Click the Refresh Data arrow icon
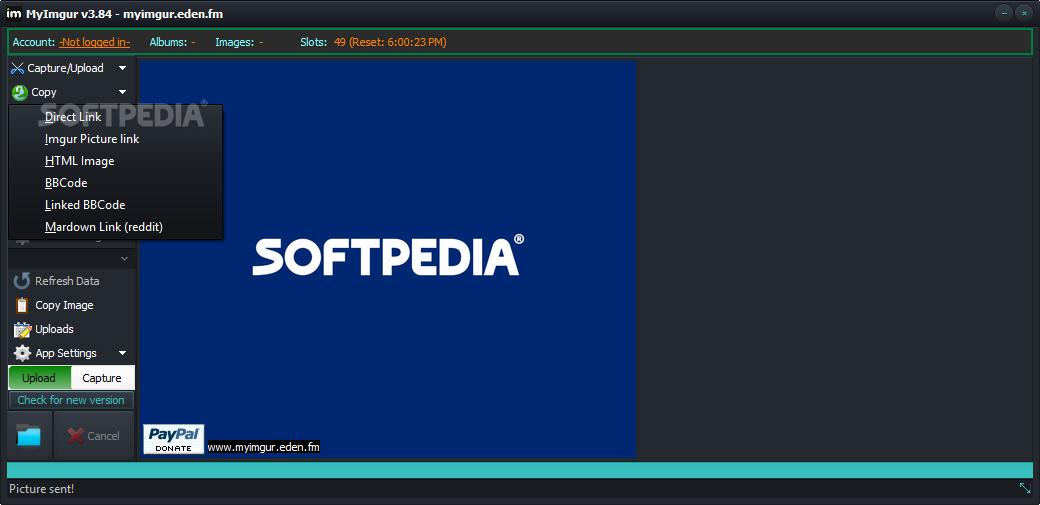Viewport: 1040px width, 505px height. [22, 281]
